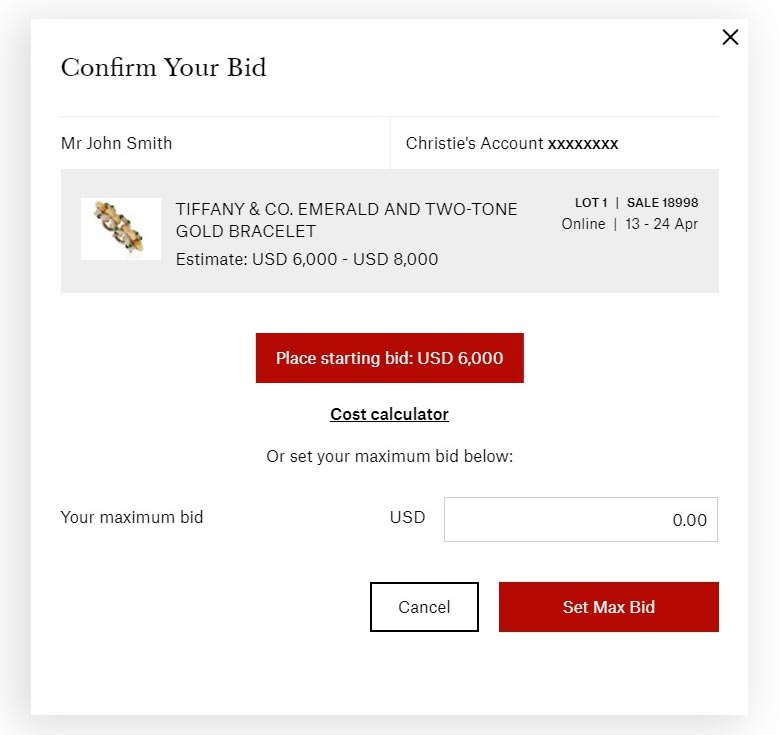Image resolution: width=780 pixels, height=735 pixels.
Task: Click the 13 - 24 Apr date range
Action: tap(661, 224)
